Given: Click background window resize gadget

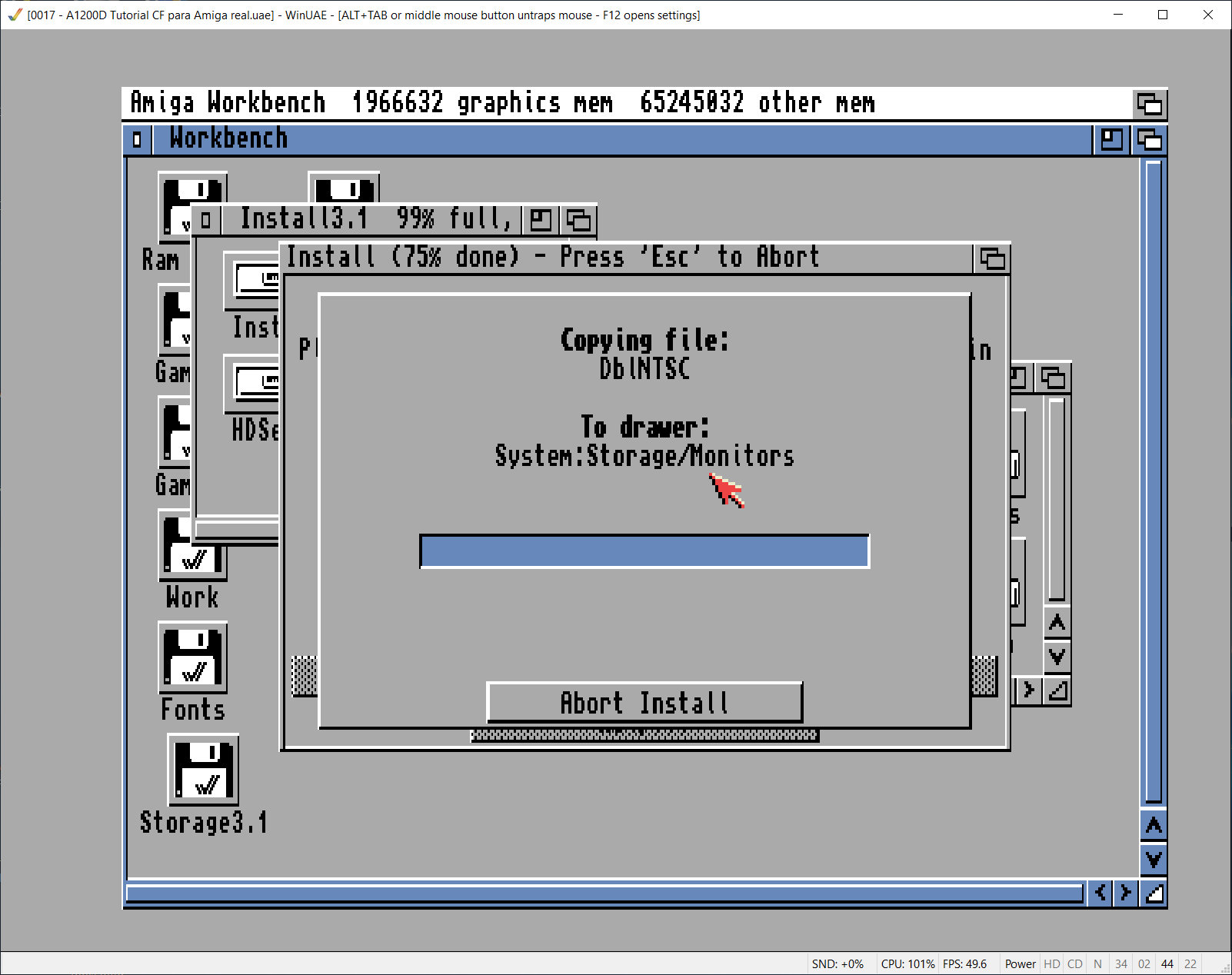Looking at the screenshot, I should (x=1057, y=690).
